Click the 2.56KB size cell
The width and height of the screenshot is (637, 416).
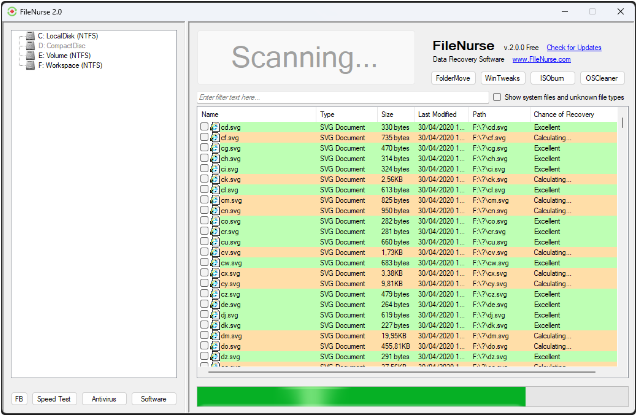tap(392, 179)
